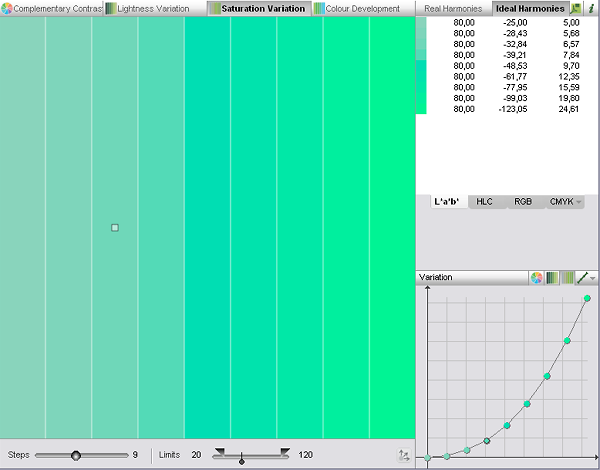The height and width of the screenshot is (470, 600).
Task: Click the light green stripes icon in Variation panel
Action: 566,277
